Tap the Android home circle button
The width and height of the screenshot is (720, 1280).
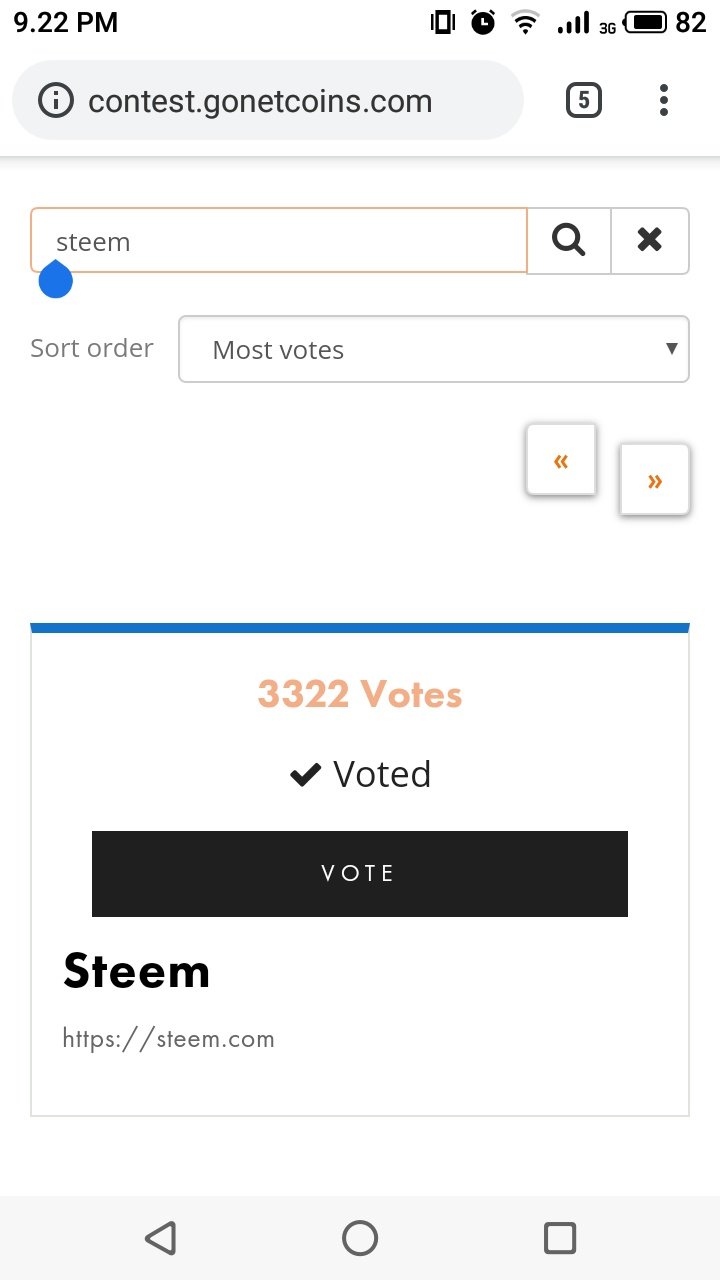coord(360,1238)
